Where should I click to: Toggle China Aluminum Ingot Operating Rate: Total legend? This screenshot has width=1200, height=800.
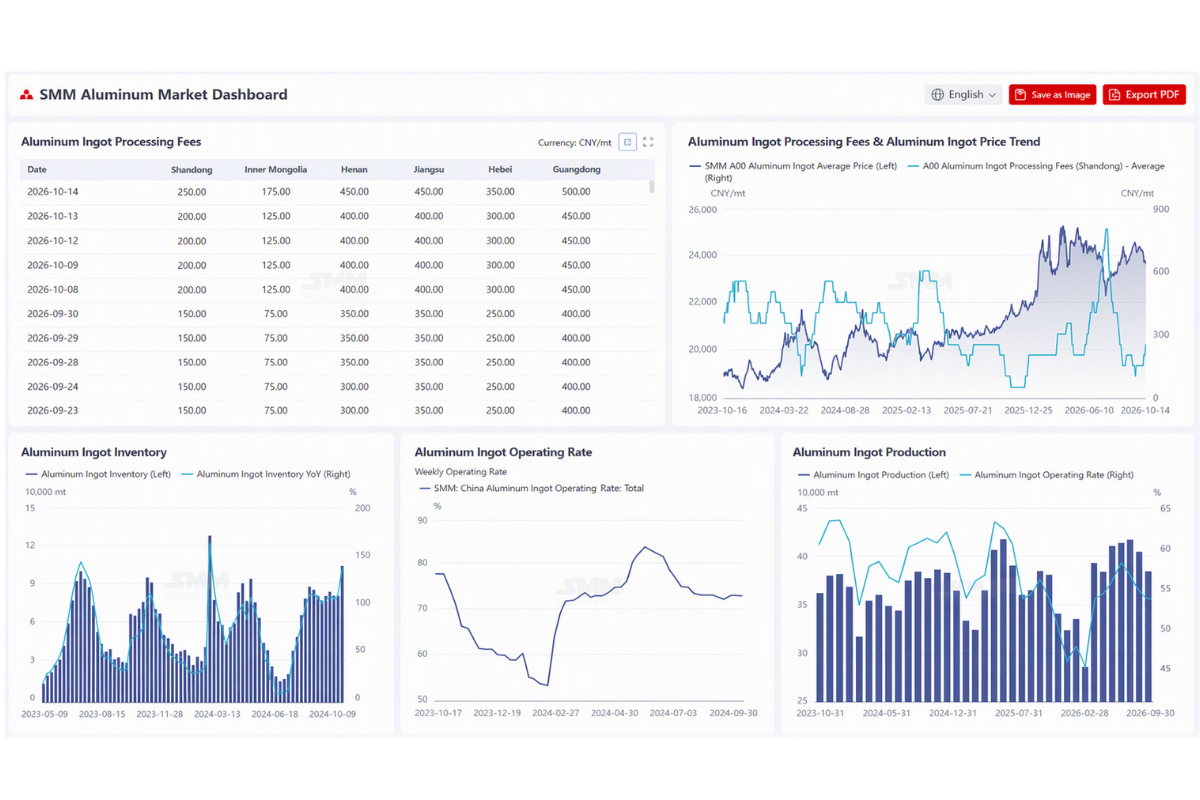click(532, 488)
